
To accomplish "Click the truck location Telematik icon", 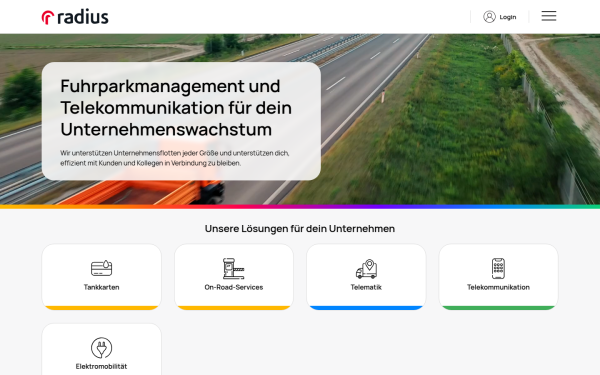I will pyautogui.click(x=366, y=269).
